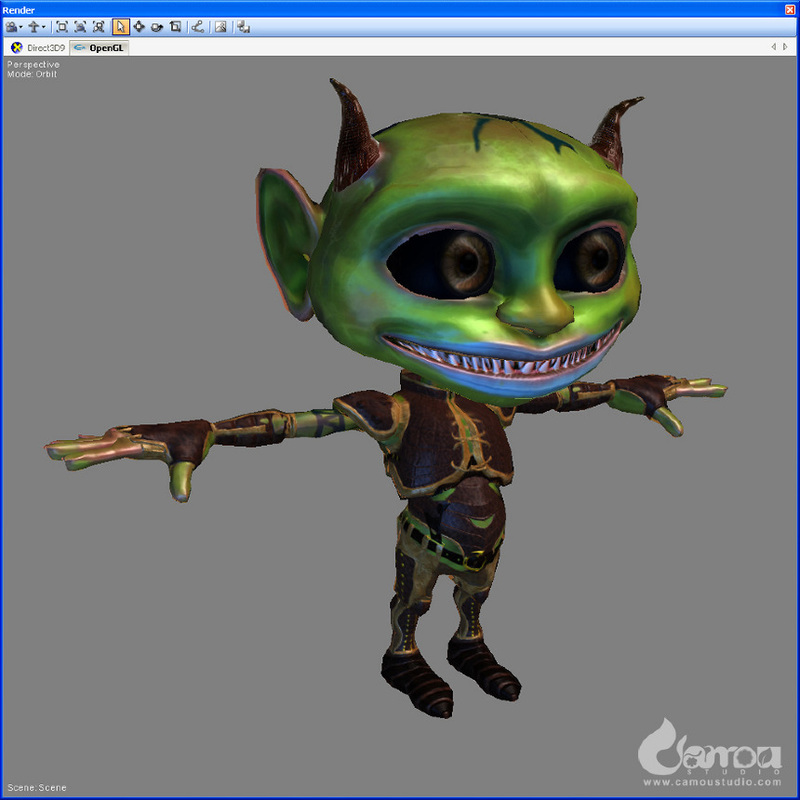Image resolution: width=800 pixels, height=800 pixels.
Task: Click the 'Scene:Scene' viewport label
Action: click(x=37, y=787)
